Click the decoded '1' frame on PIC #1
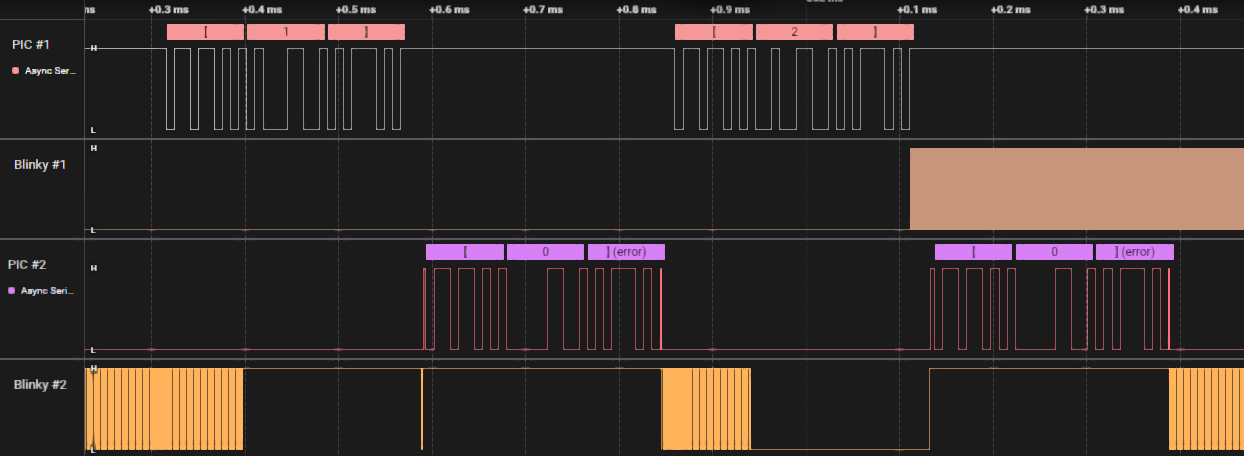 [286, 32]
